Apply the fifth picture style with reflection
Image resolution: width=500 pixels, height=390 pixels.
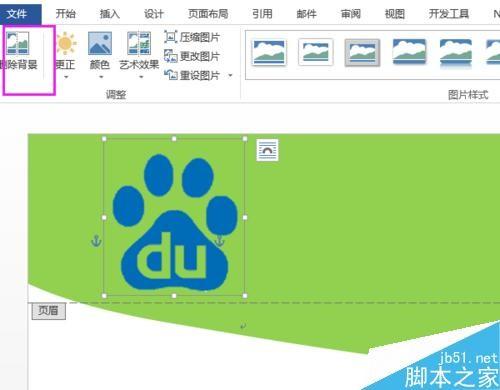[x=456, y=53]
